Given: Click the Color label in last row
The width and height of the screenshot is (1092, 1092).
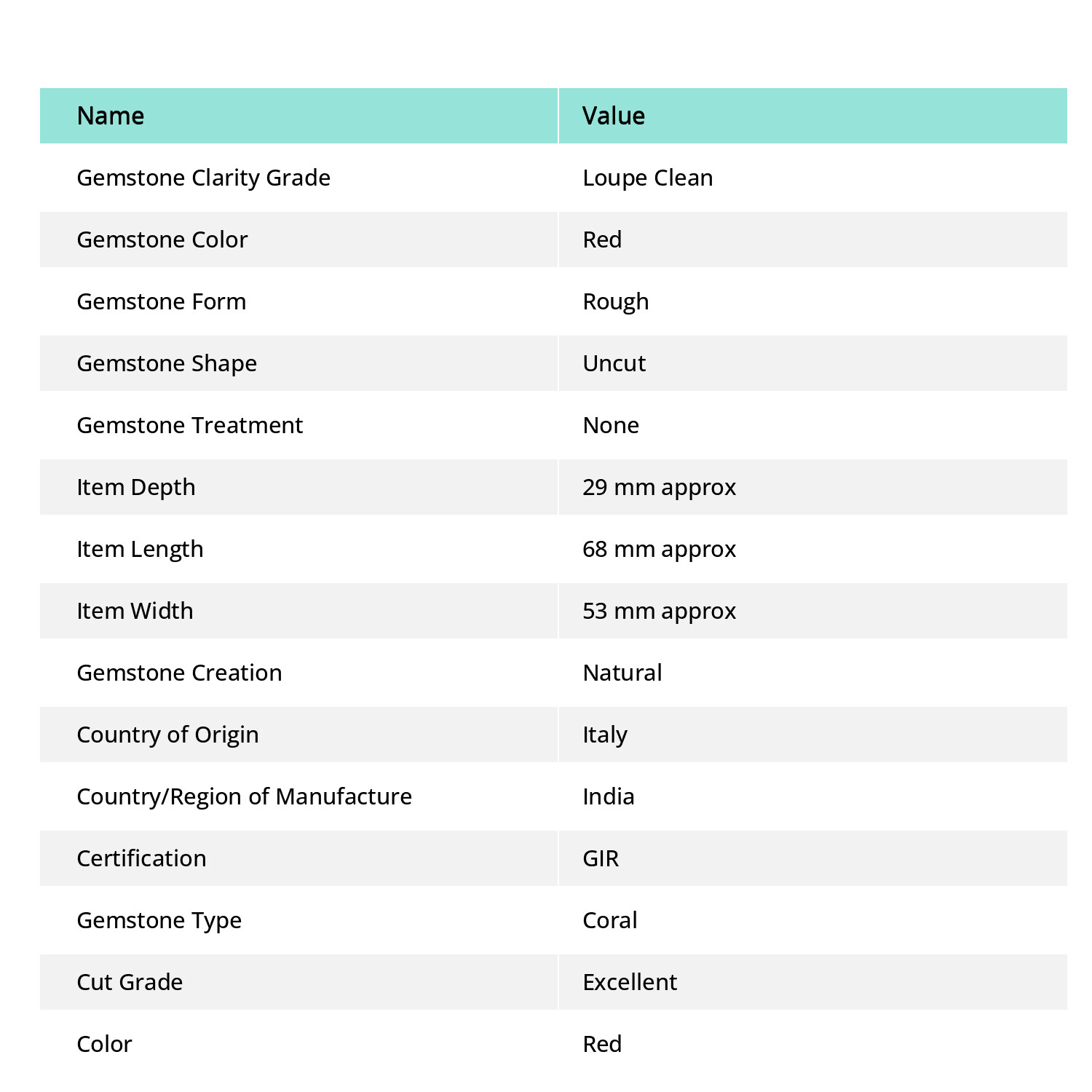Looking at the screenshot, I should pyautogui.click(x=105, y=1044).
